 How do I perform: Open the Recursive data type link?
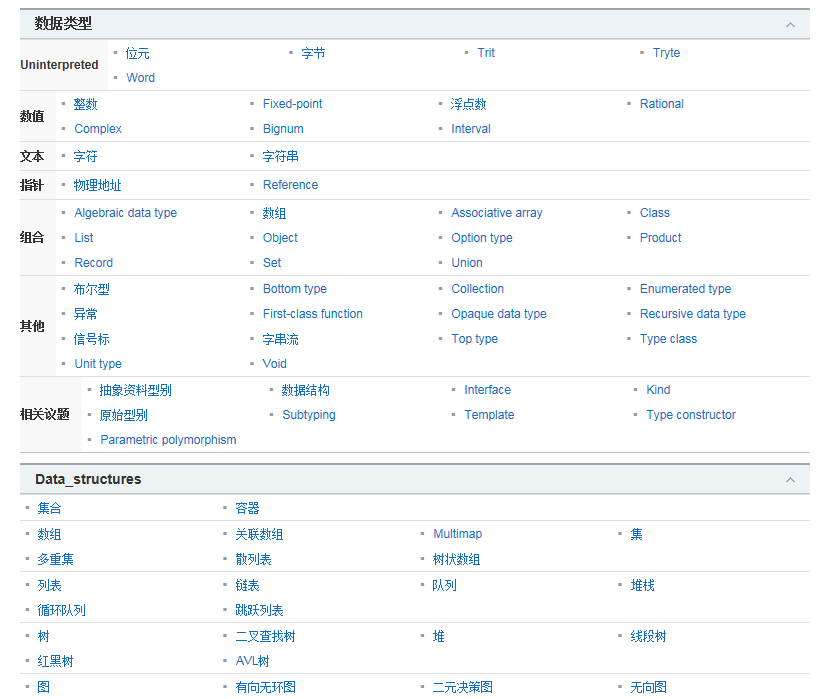pos(693,314)
